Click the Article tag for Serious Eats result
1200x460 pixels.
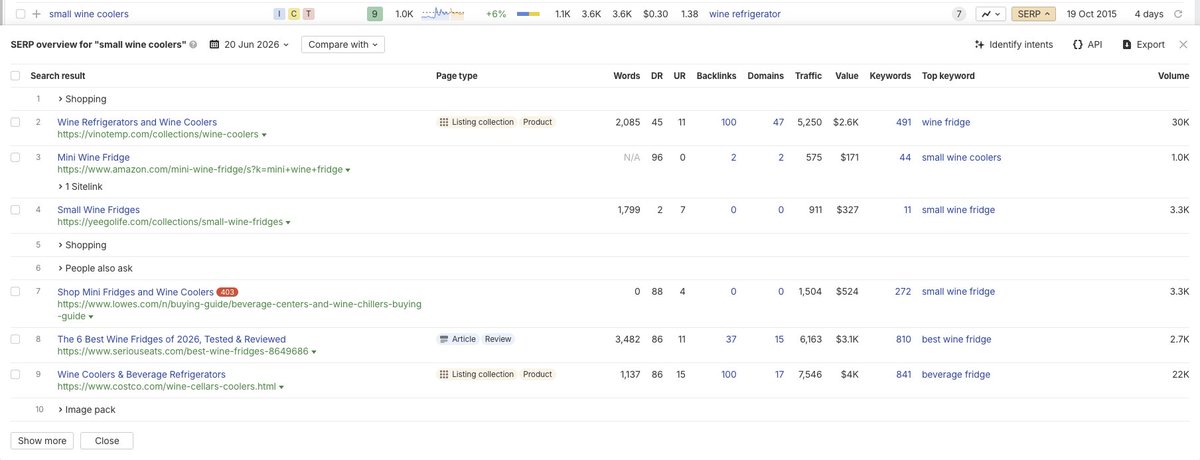click(458, 339)
